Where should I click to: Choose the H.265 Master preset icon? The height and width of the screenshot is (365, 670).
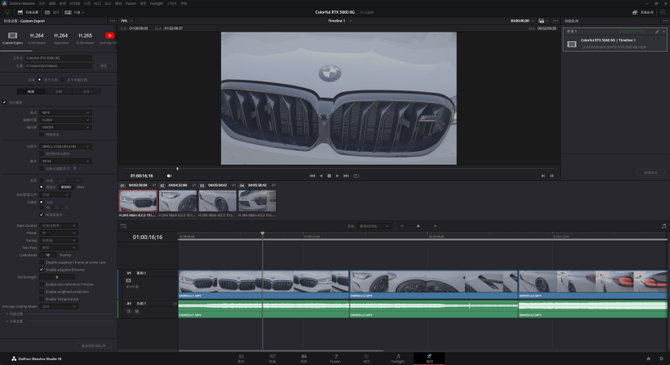coord(85,35)
